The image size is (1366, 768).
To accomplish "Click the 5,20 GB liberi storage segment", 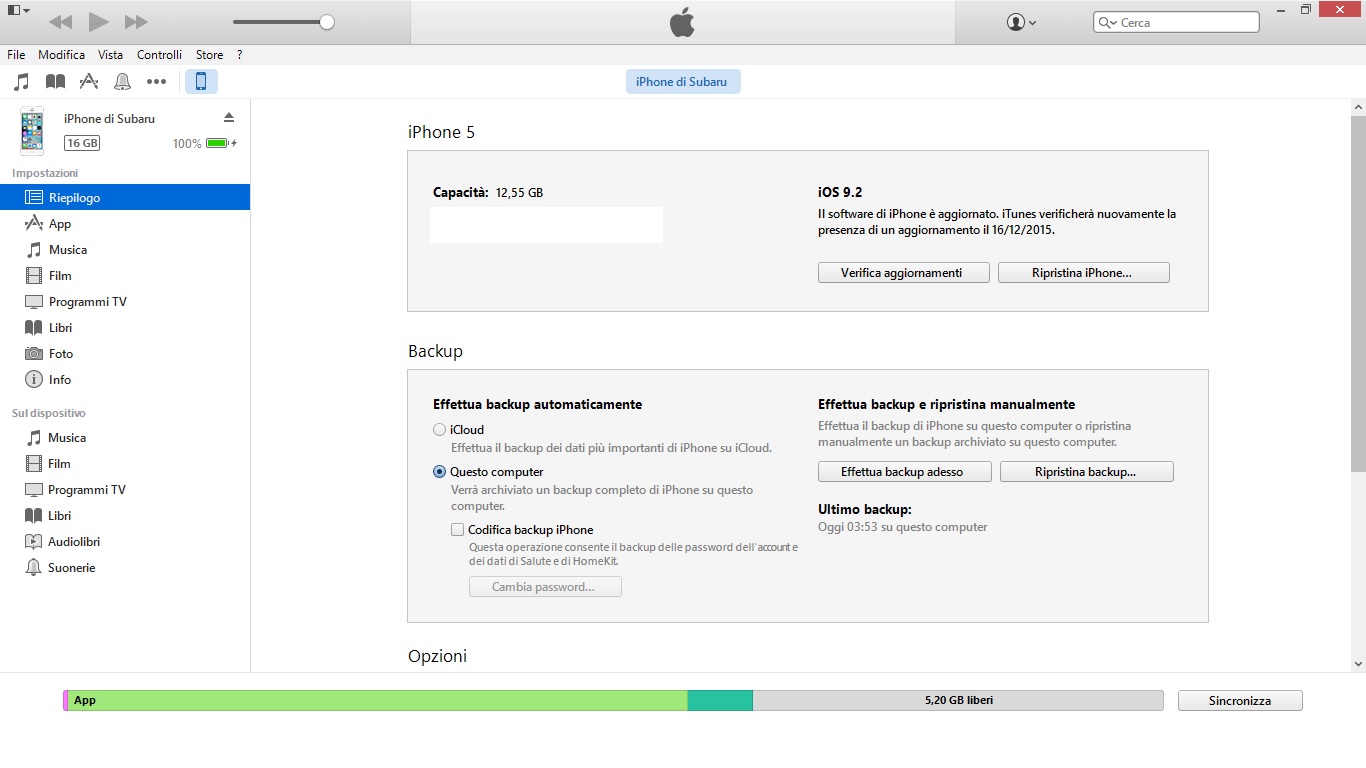I will (x=958, y=701).
